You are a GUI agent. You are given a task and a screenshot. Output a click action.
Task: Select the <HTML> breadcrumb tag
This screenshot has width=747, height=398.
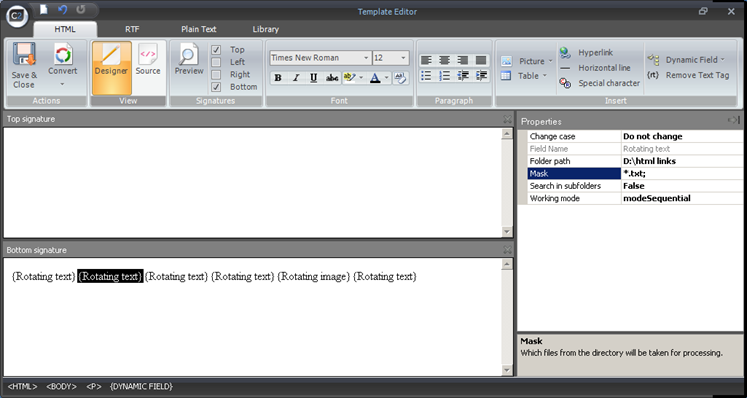pyautogui.click(x=22, y=387)
